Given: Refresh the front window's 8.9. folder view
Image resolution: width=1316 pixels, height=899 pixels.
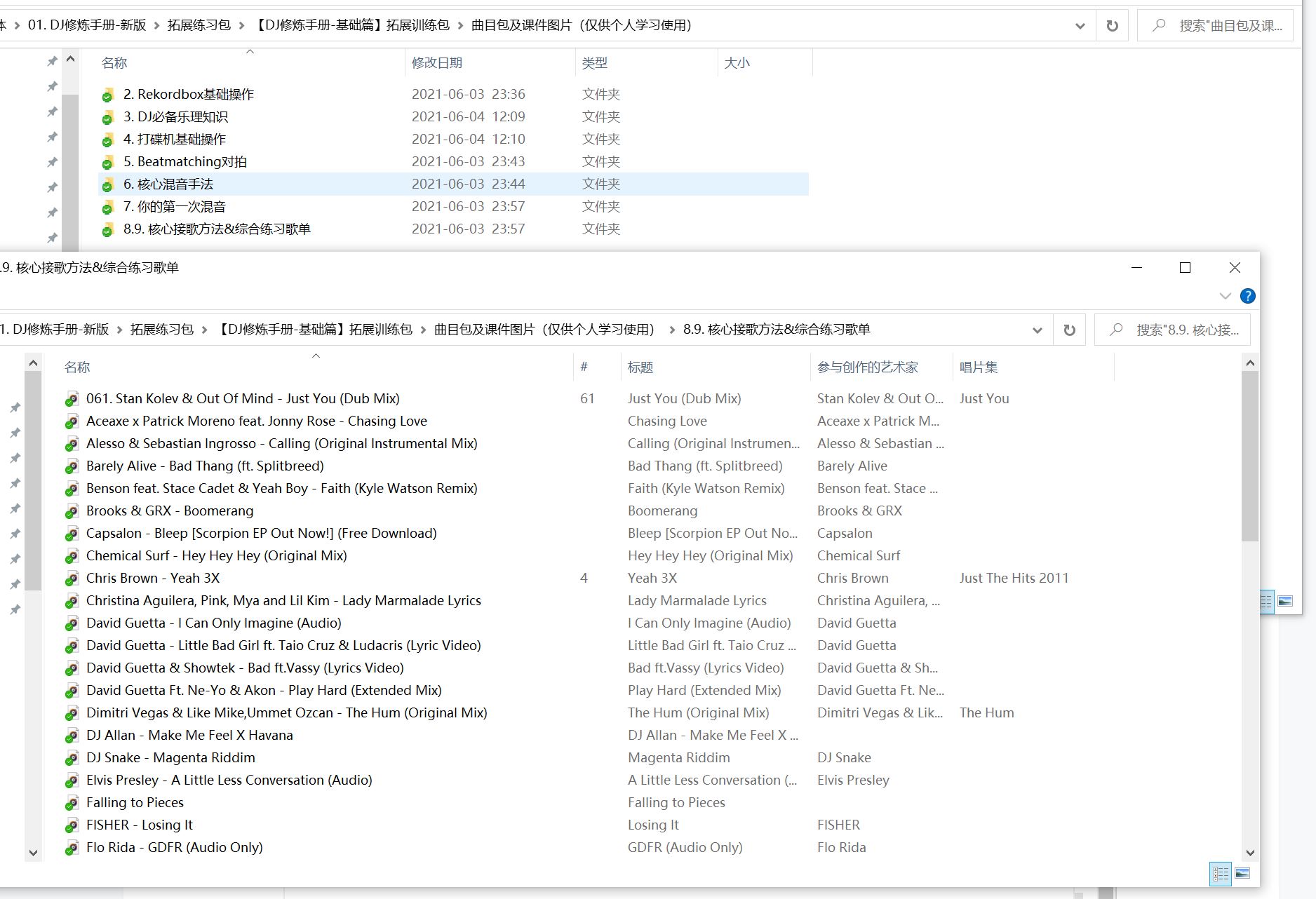Looking at the screenshot, I should coord(1069,330).
